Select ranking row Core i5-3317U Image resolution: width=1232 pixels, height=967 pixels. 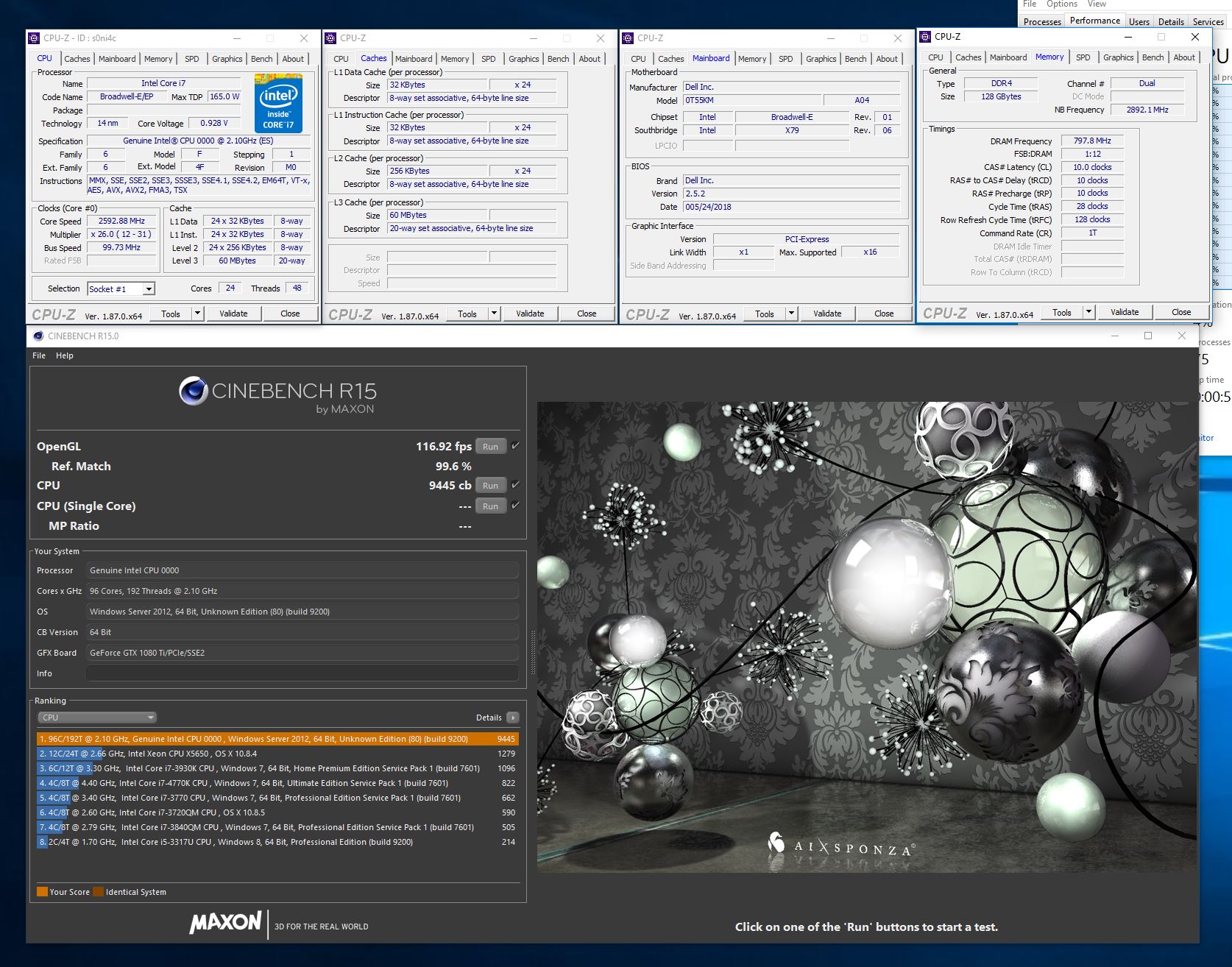277,842
